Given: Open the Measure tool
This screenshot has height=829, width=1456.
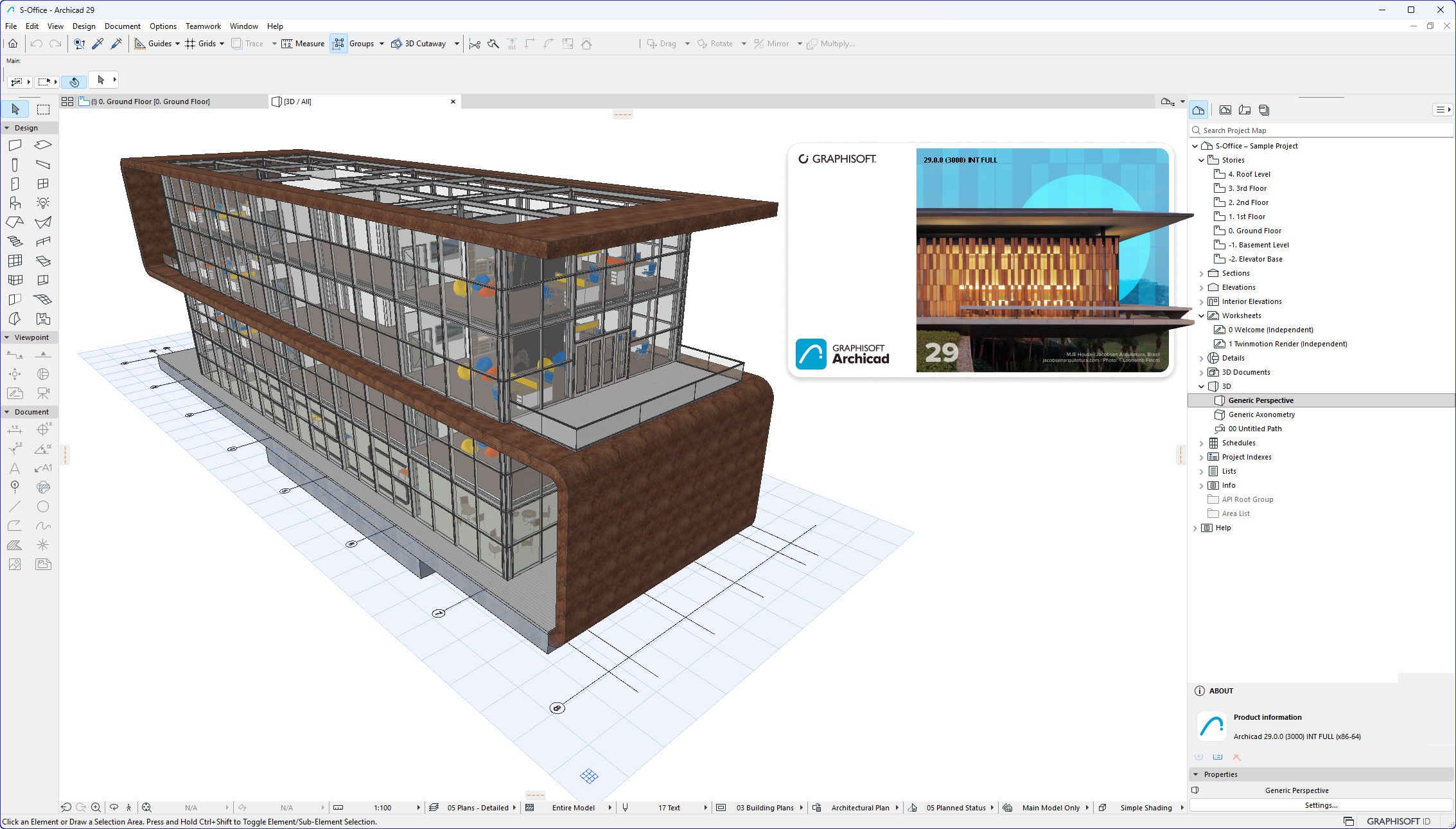Looking at the screenshot, I should 302,43.
